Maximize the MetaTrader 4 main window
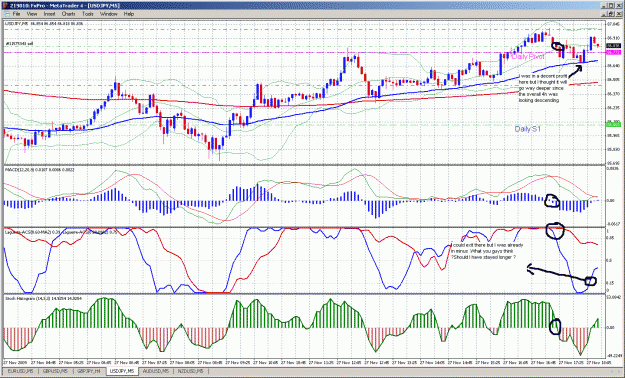The height and width of the screenshot is (378, 625). 612,5
